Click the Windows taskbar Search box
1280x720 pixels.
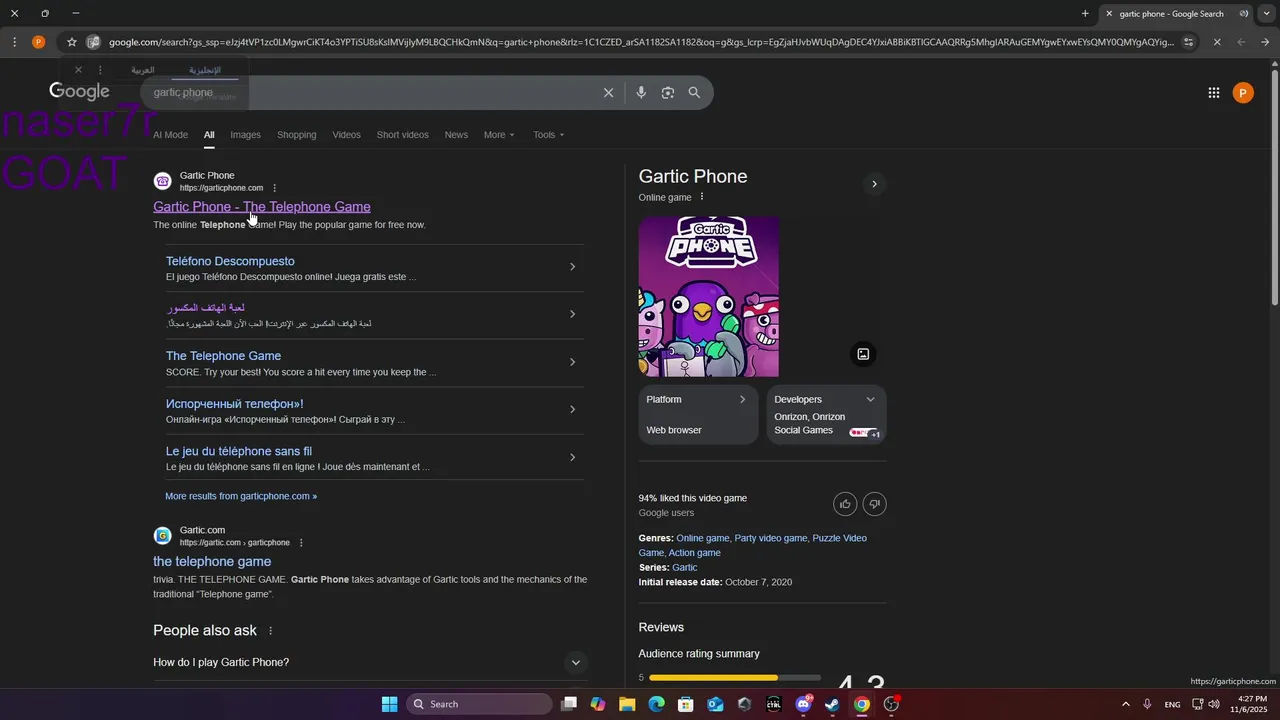(479, 704)
